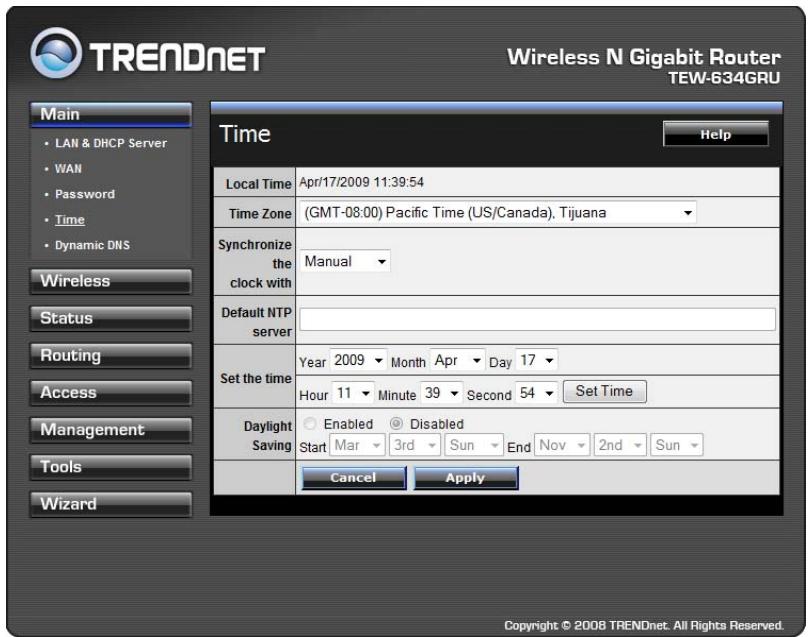
Task: Click the Set Time button
Action: click(x=604, y=391)
